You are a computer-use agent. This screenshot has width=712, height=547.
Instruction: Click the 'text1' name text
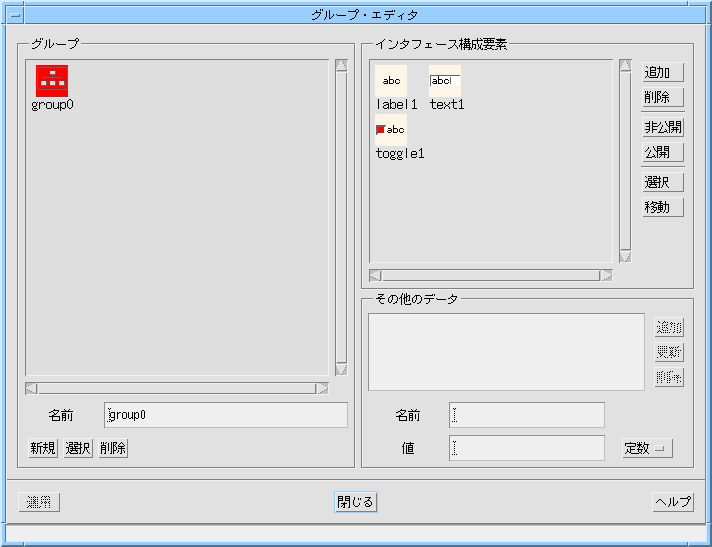point(447,104)
